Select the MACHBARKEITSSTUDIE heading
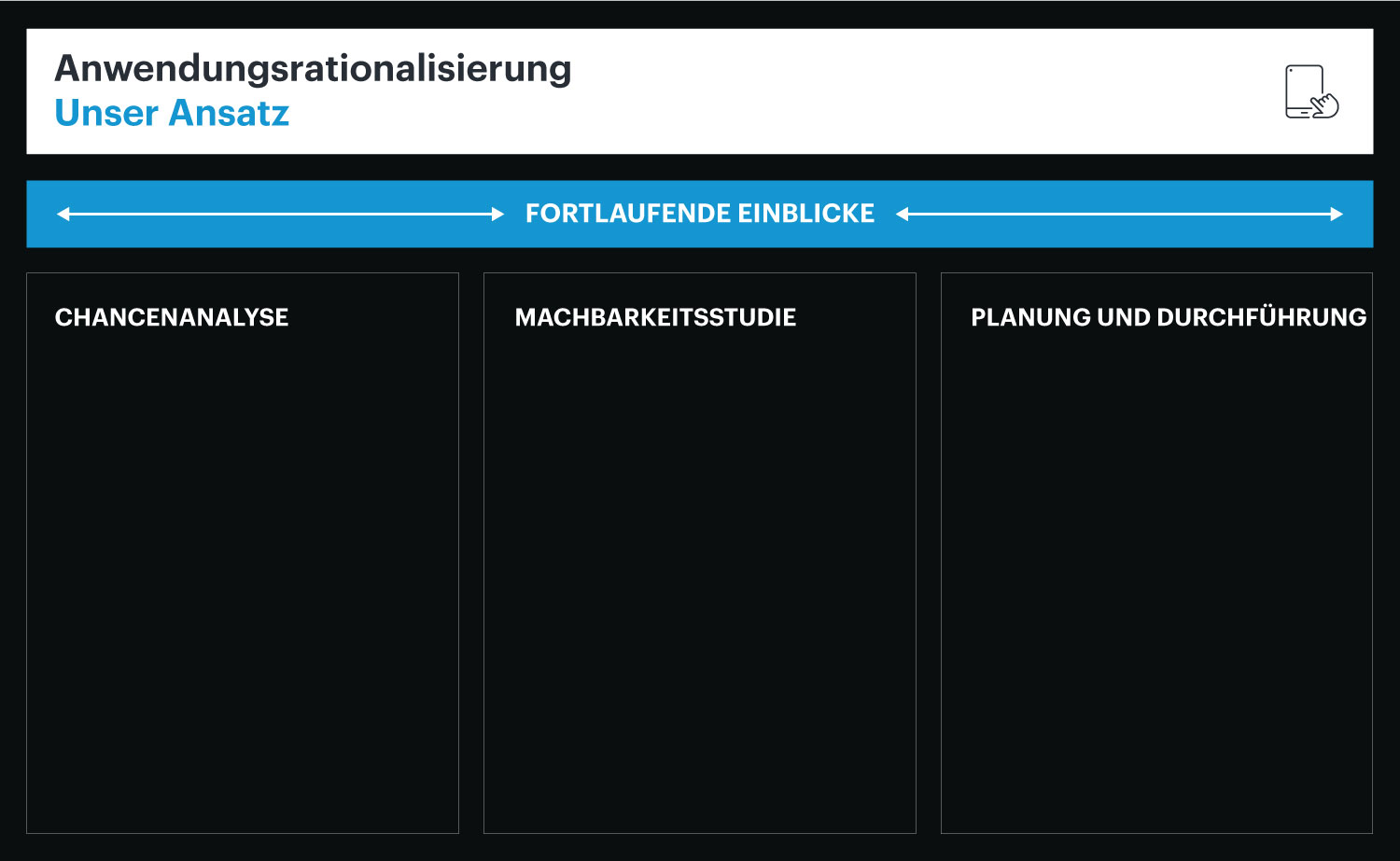 click(655, 317)
